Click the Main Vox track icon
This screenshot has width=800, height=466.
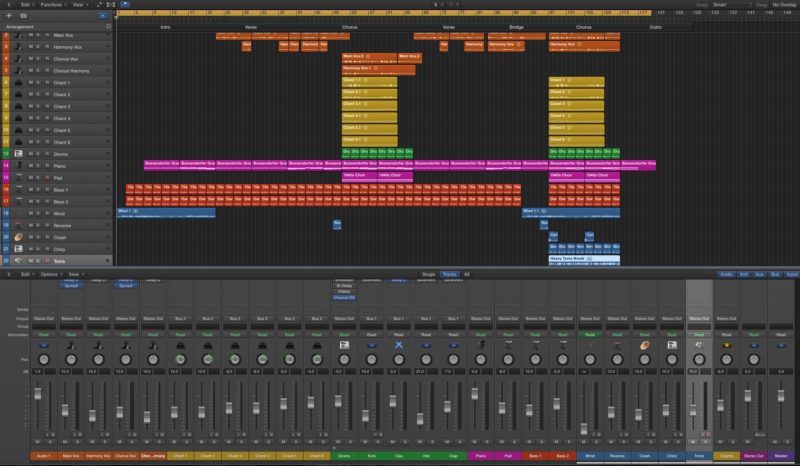[18, 35]
